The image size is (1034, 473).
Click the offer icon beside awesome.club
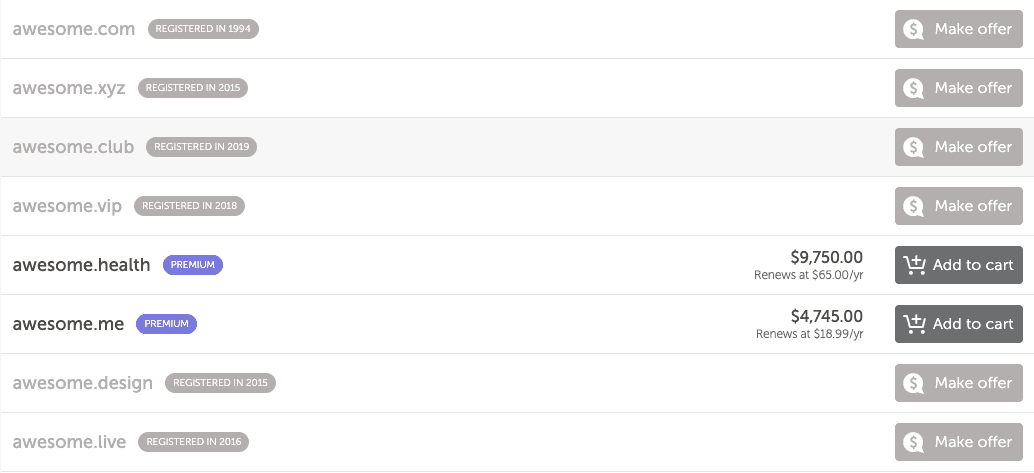913,148
